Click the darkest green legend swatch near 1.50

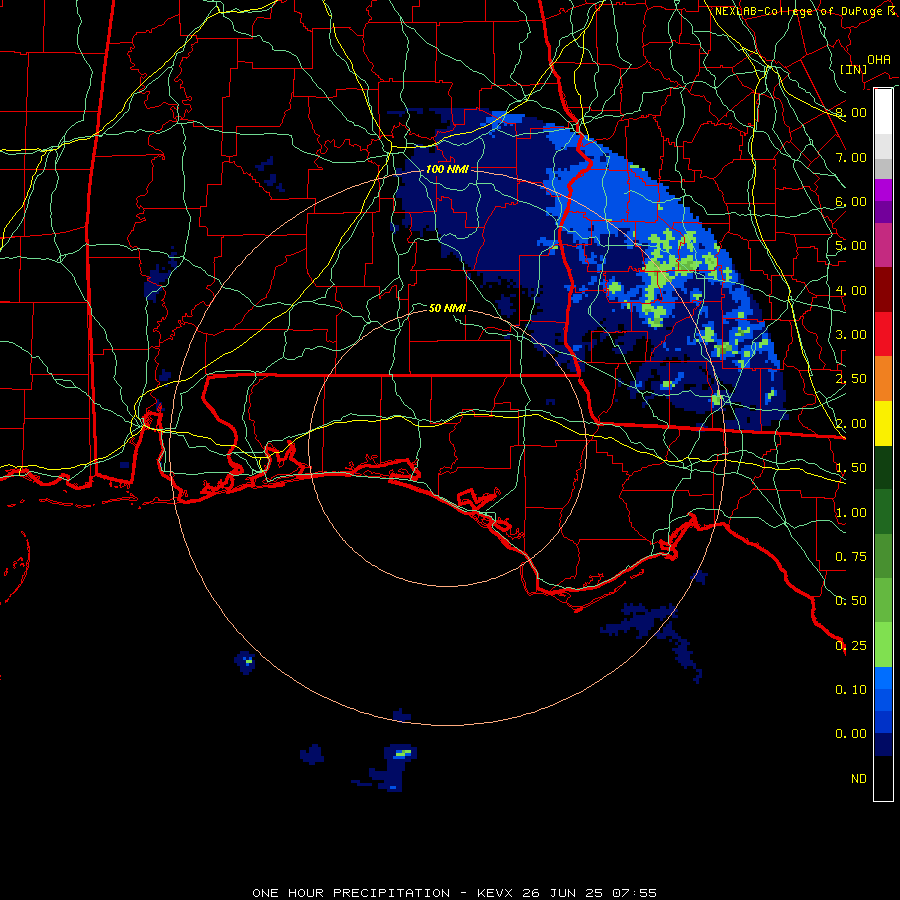point(883,468)
